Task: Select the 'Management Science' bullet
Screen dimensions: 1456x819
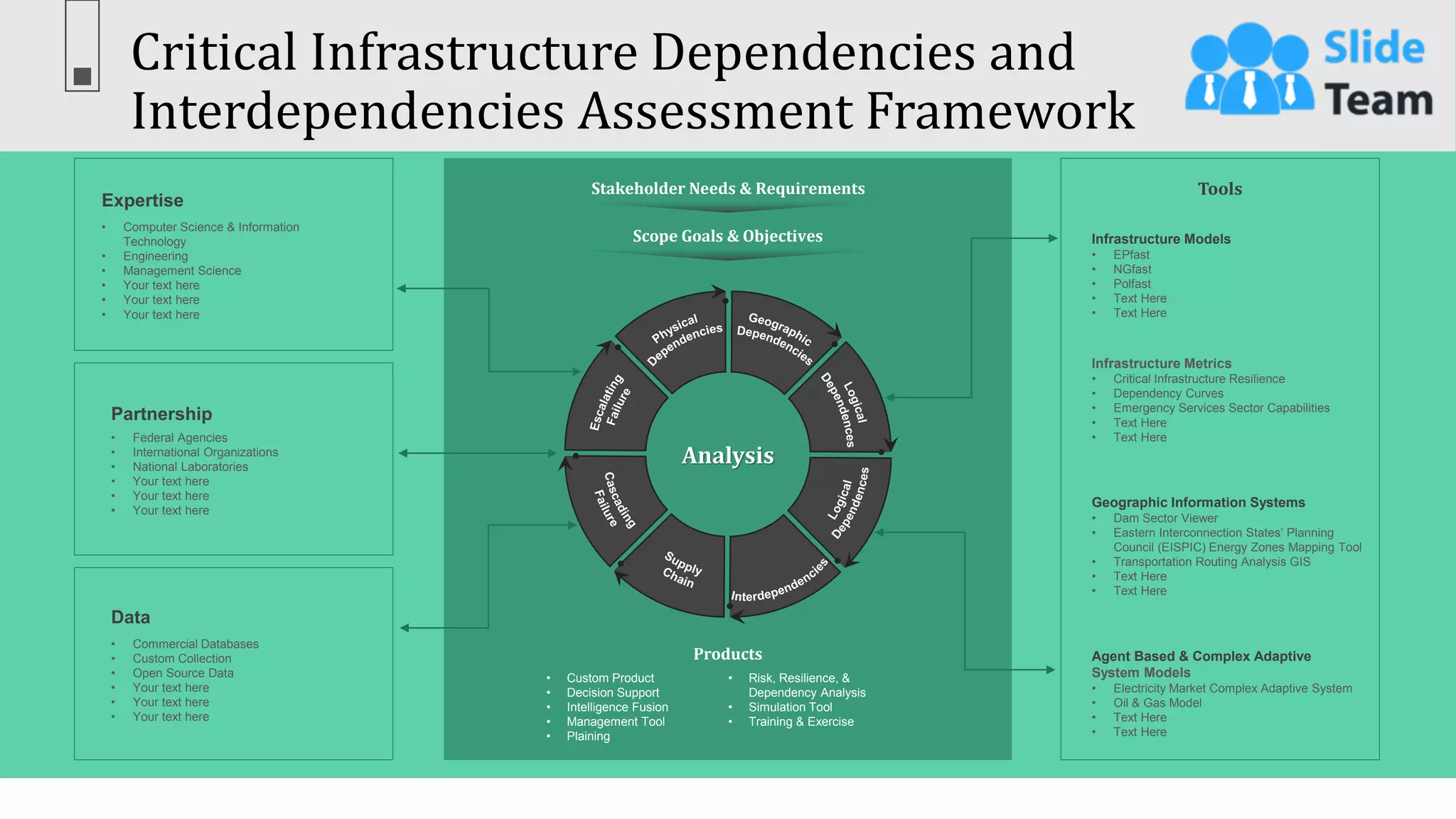Action: click(x=182, y=271)
